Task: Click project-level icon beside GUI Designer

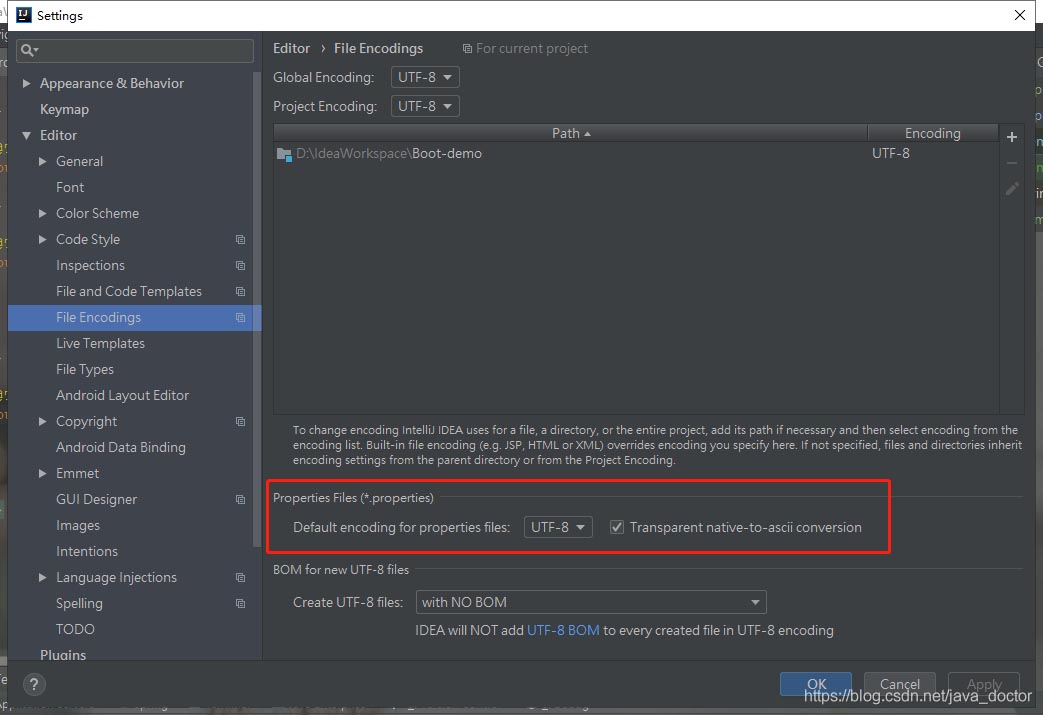Action: point(240,500)
